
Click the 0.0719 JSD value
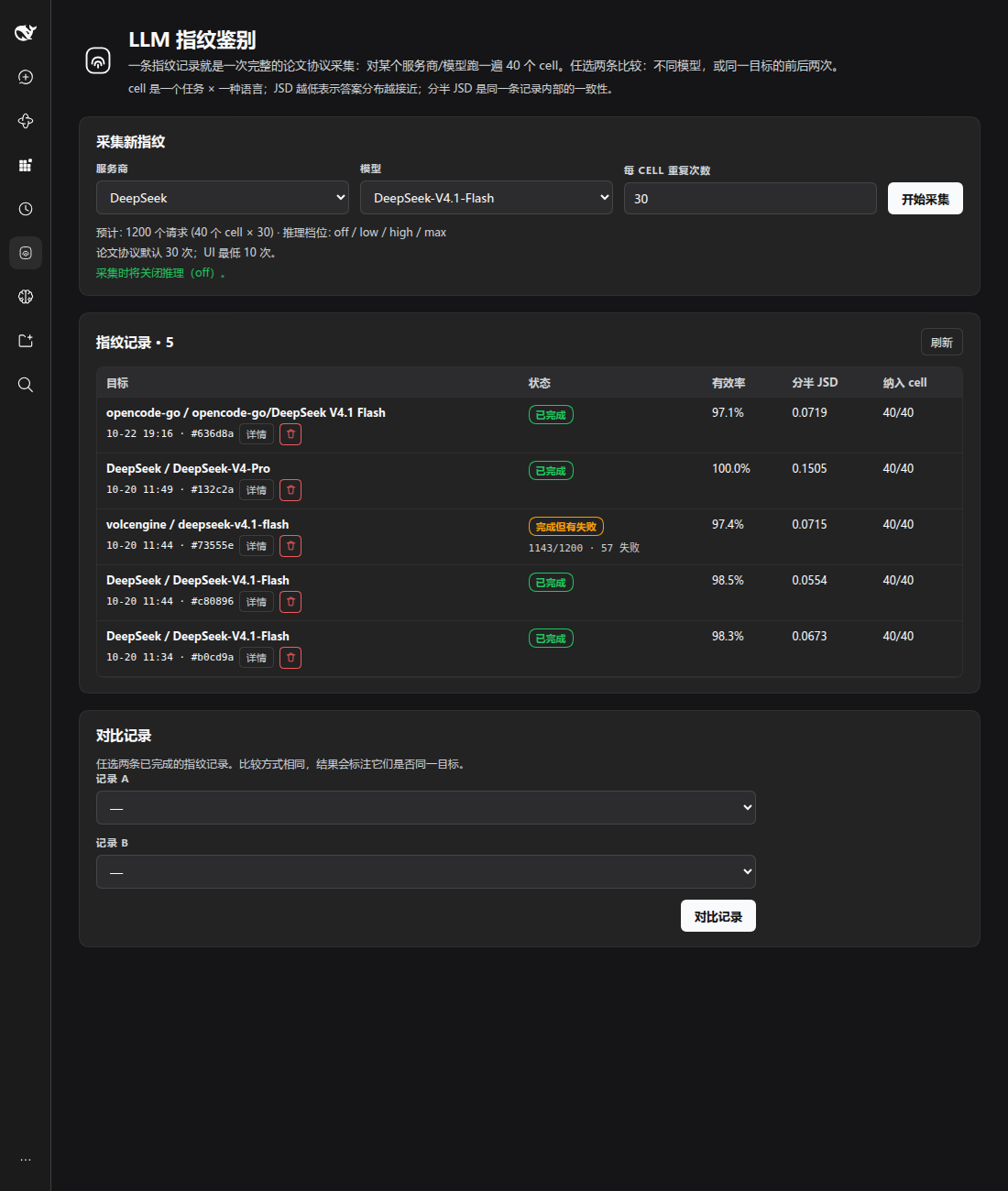pyautogui.click(x=809, y=412)
